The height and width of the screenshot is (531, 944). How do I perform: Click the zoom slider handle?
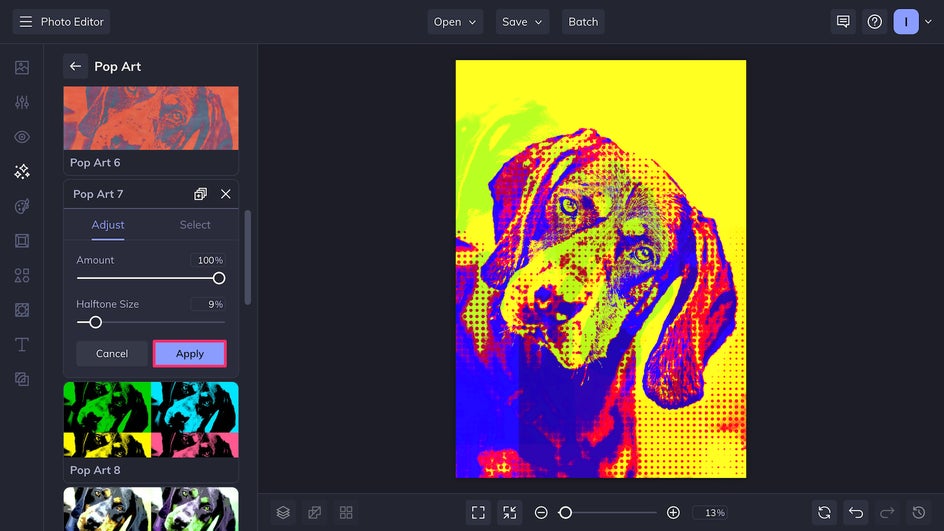tap(565, 512)
